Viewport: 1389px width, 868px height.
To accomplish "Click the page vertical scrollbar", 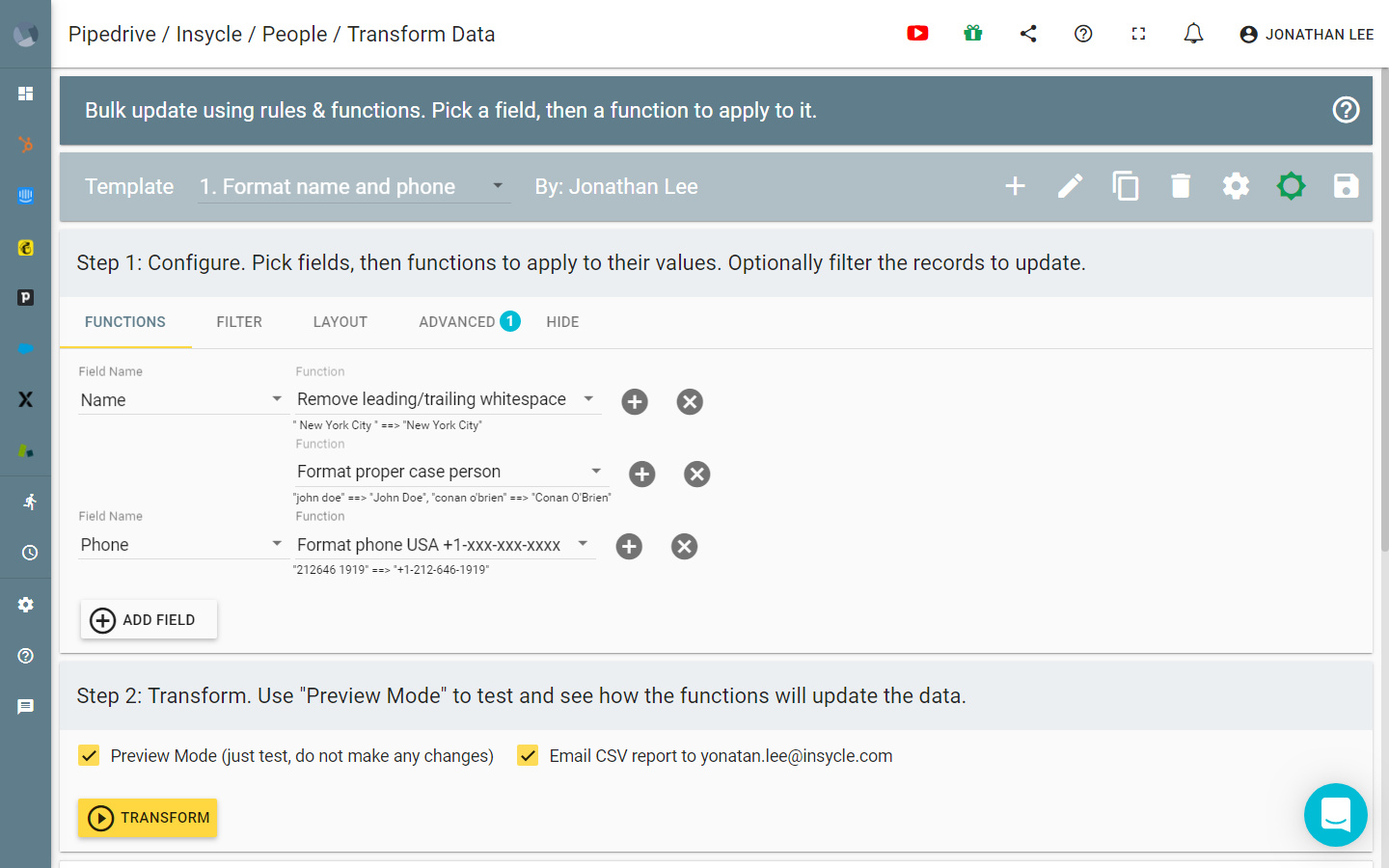I will click(1384, 309).
